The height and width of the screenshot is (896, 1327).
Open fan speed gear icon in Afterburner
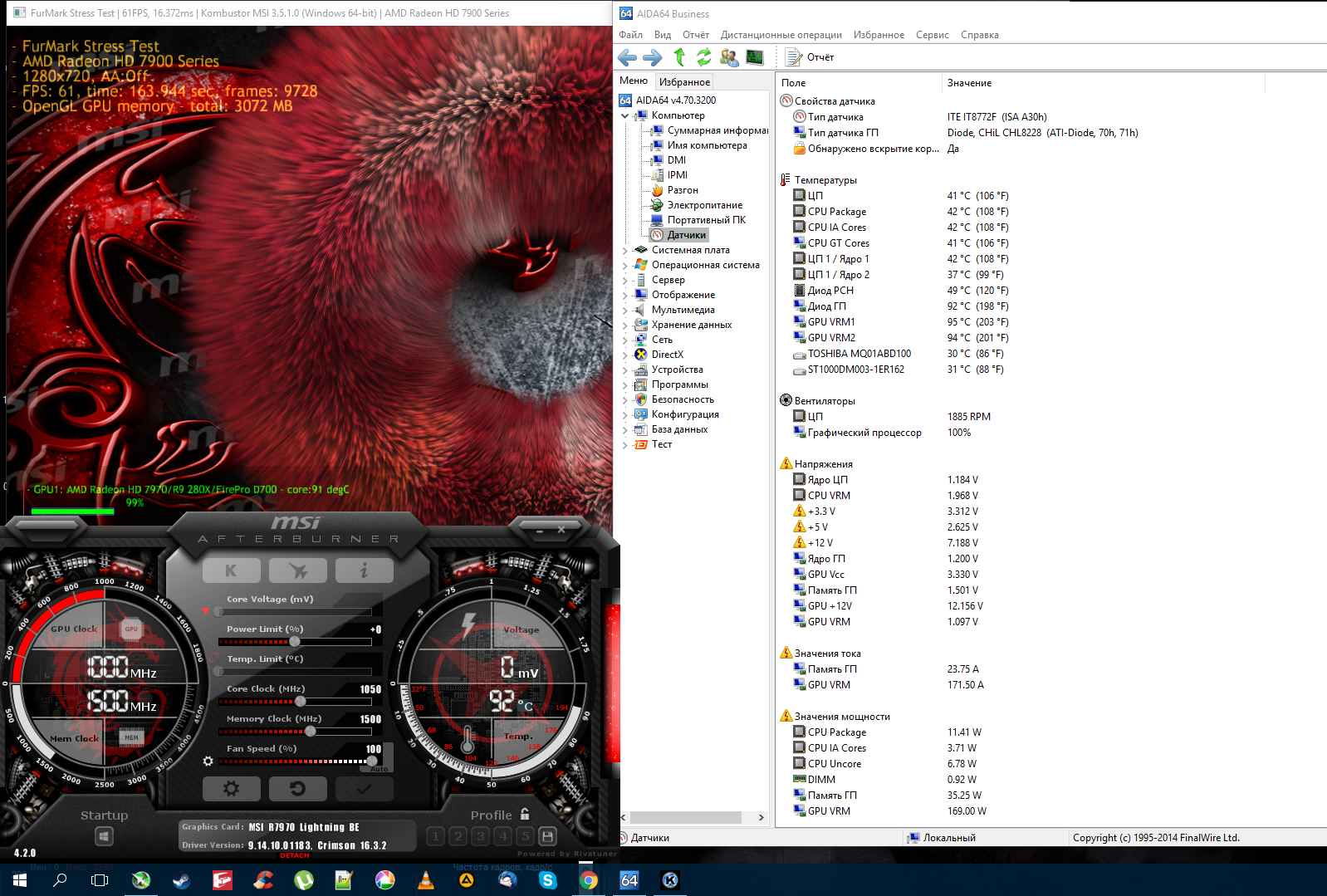coord(208,761)
